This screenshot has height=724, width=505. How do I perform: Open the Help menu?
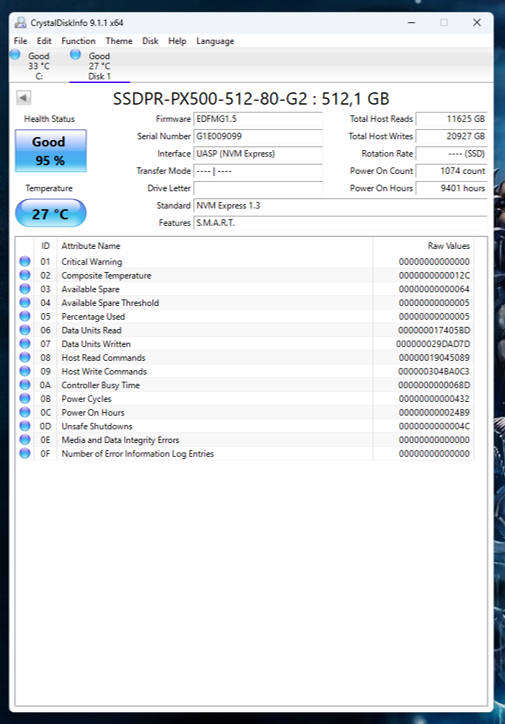point(177,41)
